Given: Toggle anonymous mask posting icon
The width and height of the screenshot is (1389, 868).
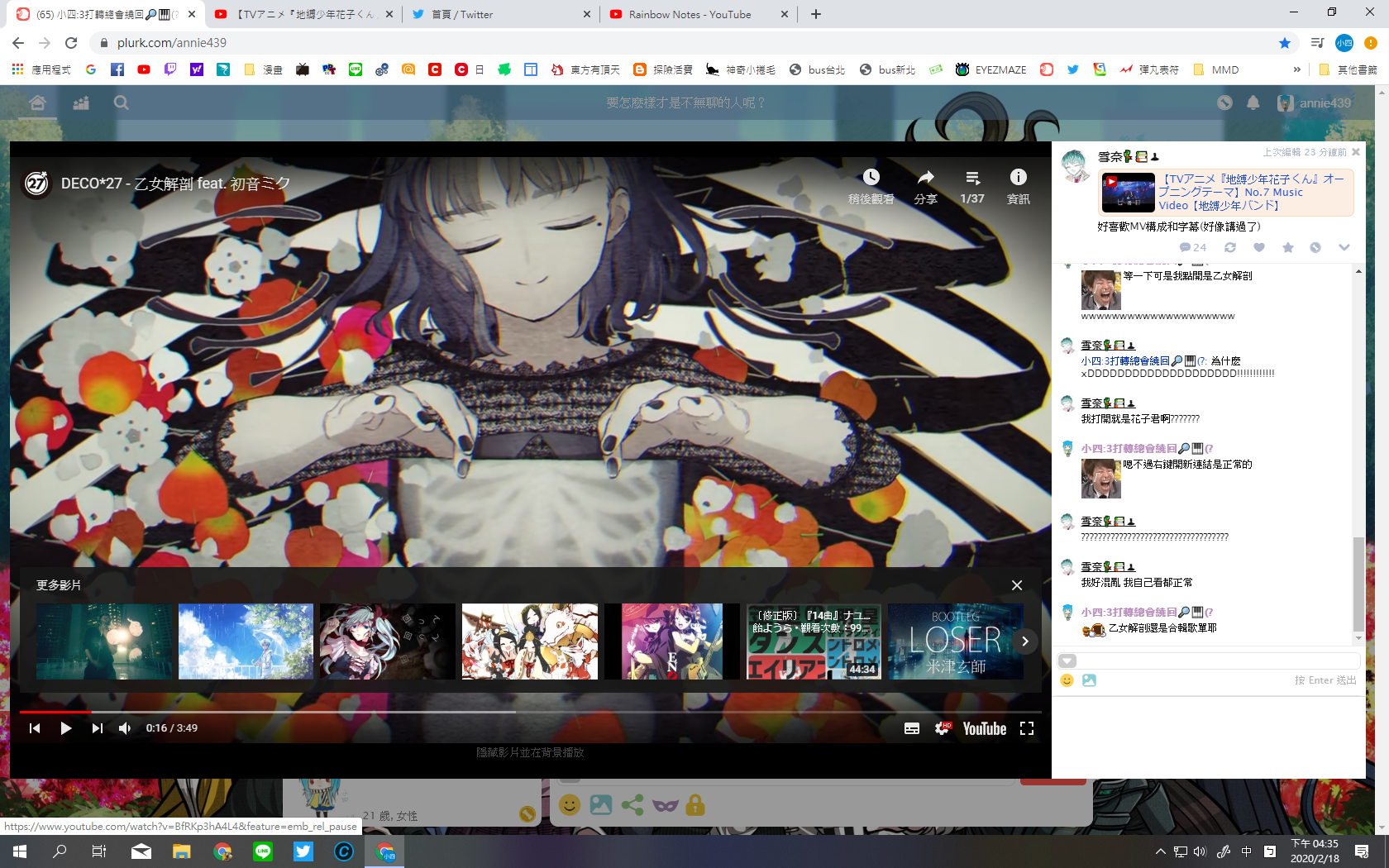Looking at the screenshot, I should (x=666, y=804).
